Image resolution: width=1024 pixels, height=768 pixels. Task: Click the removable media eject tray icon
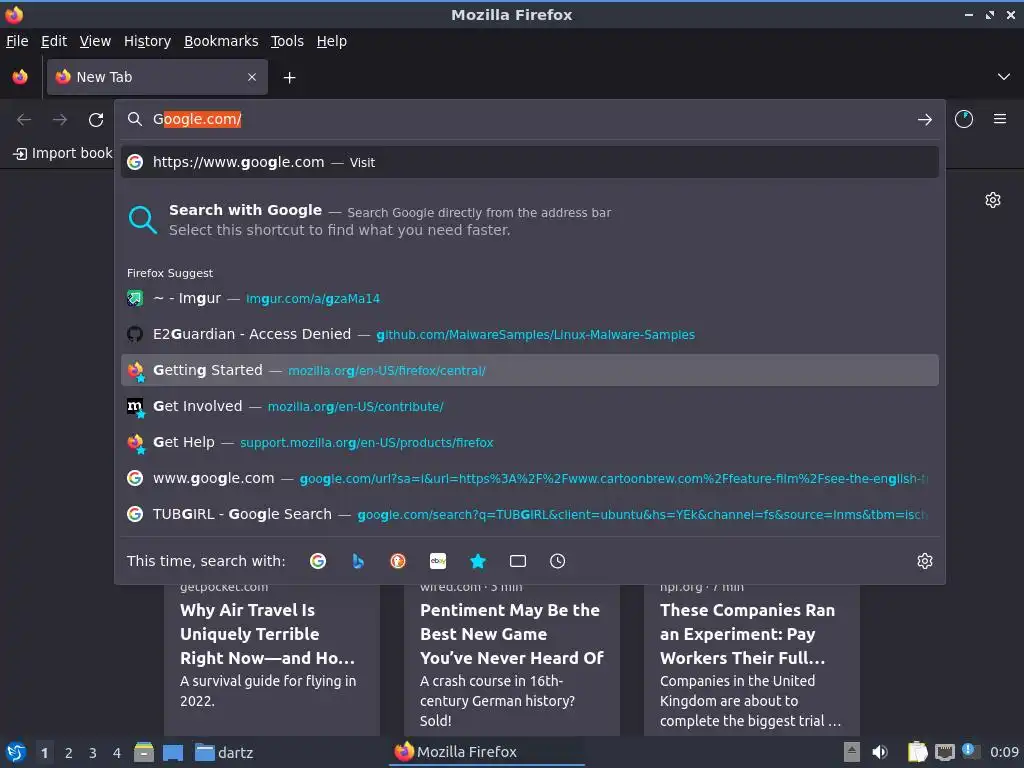coord(852,752)
